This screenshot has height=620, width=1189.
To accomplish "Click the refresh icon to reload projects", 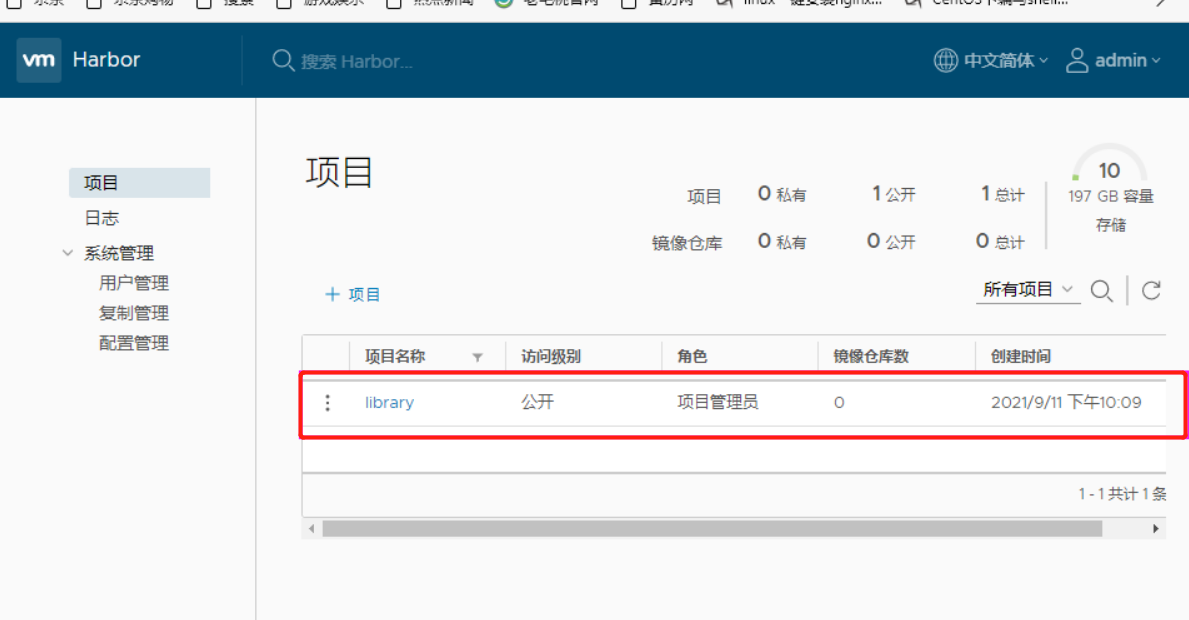I will [x=1152, y=290].
